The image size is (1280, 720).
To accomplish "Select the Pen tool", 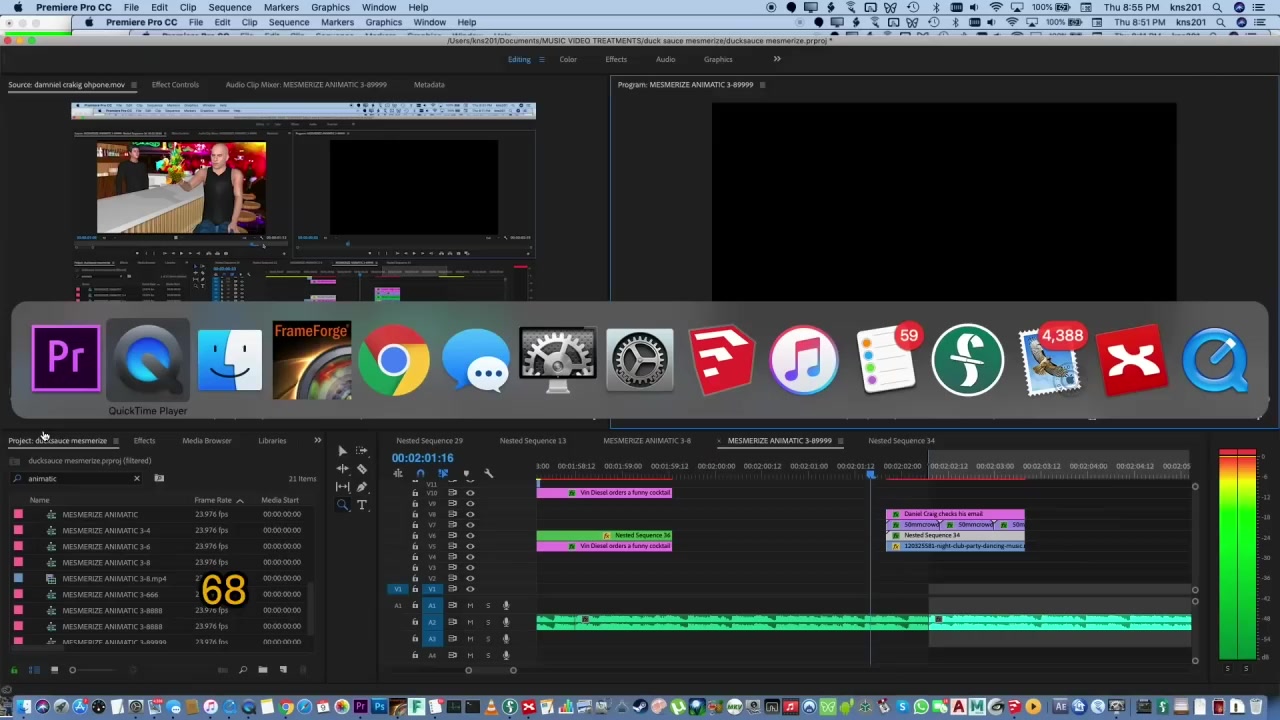I will [362, 487].
